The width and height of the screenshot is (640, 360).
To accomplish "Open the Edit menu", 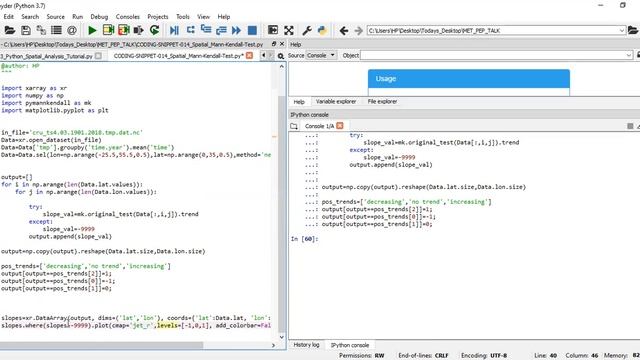I will [x=9, y=17].
